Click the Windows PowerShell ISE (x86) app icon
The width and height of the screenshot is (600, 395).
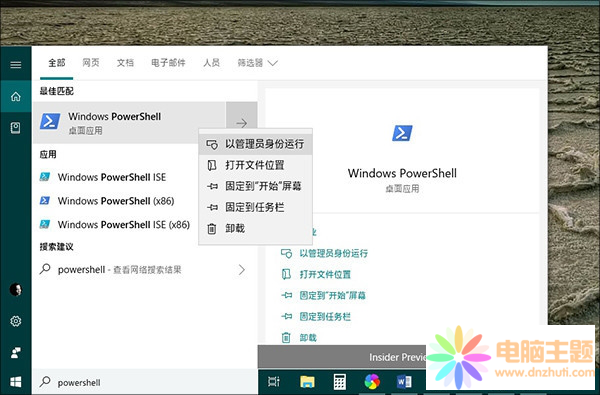tap(45, 224)
